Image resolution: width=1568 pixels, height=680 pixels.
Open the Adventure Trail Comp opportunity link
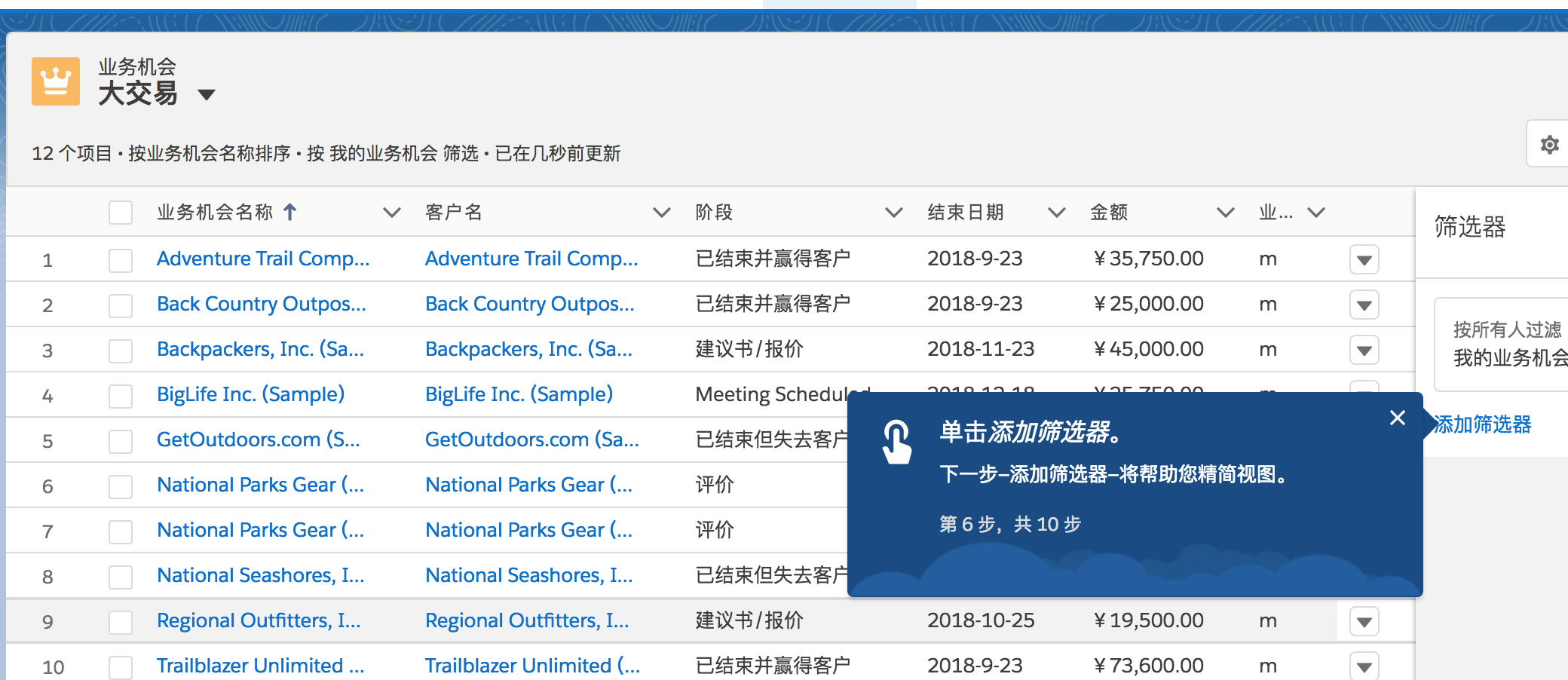click(263, 259)
